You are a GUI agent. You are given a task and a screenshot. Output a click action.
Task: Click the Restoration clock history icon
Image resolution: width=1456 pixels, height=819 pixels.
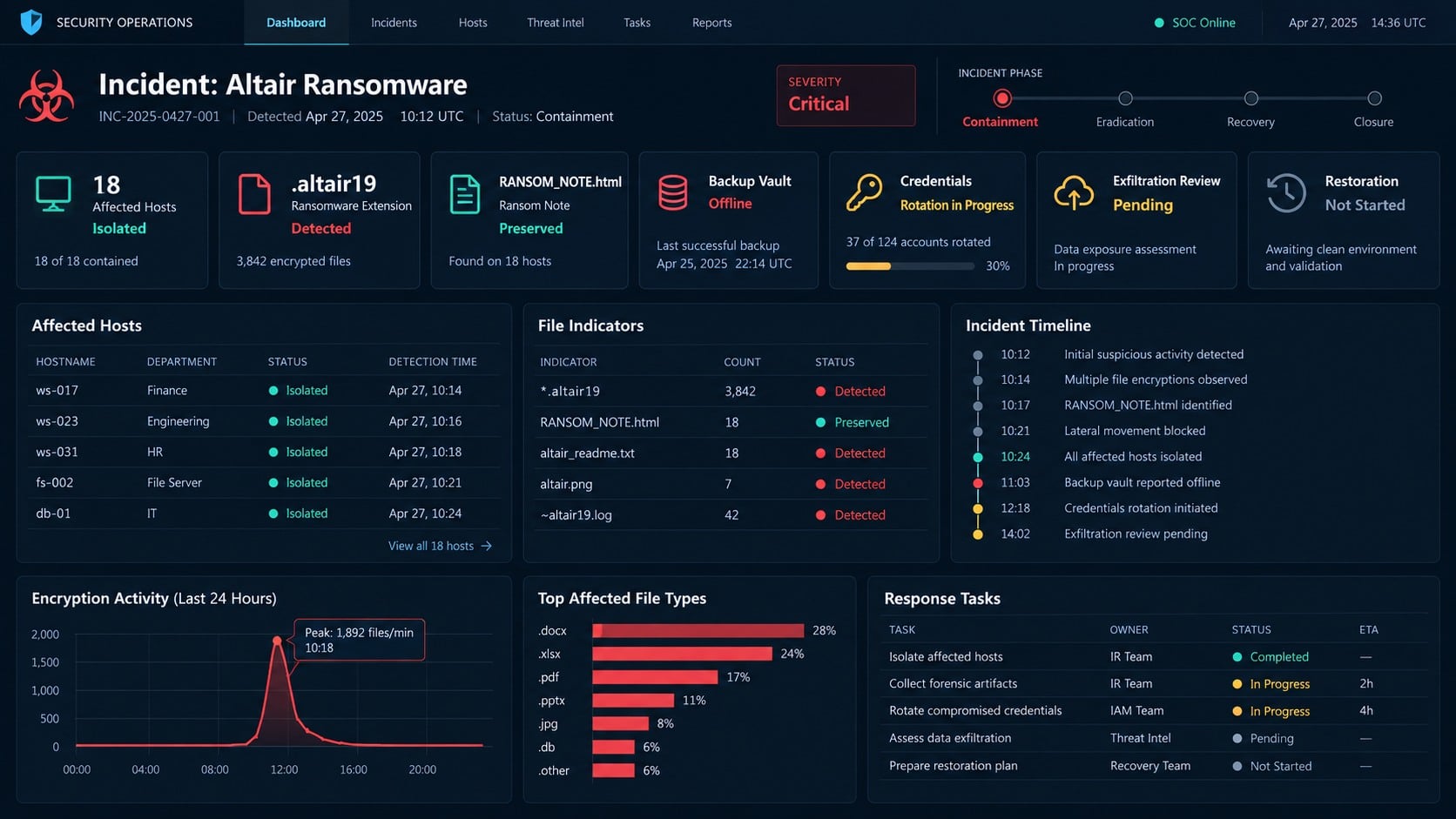(x=1285, y=192)
